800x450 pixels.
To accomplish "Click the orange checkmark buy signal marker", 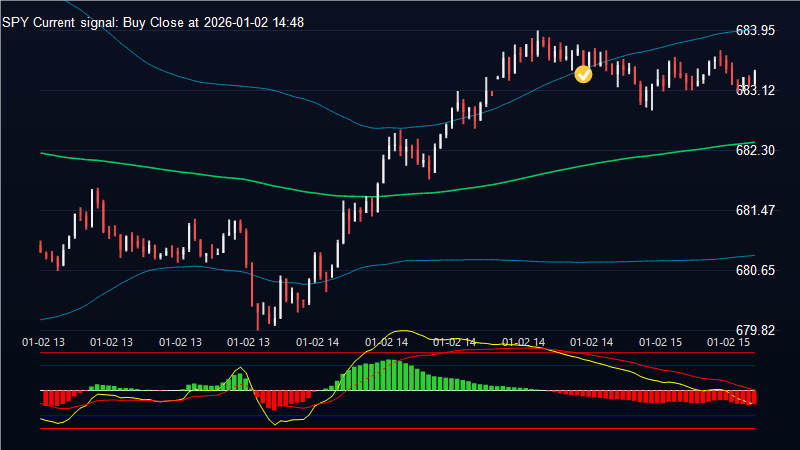I will pyautogui.click(x=584, y=73).
